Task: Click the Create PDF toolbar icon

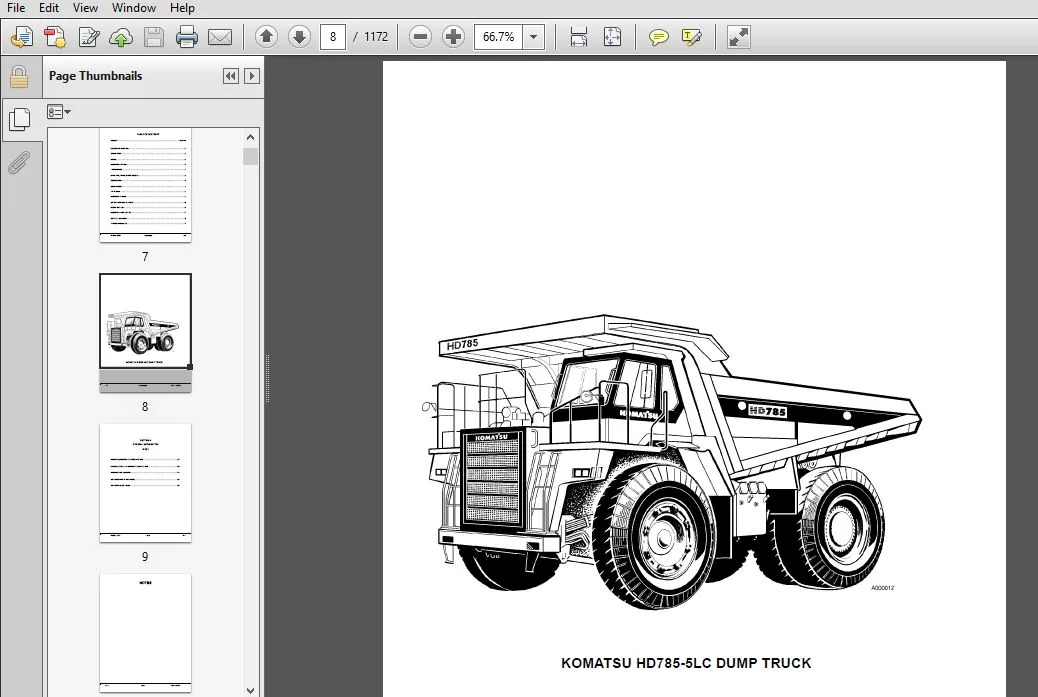Action: click(55, 37)
